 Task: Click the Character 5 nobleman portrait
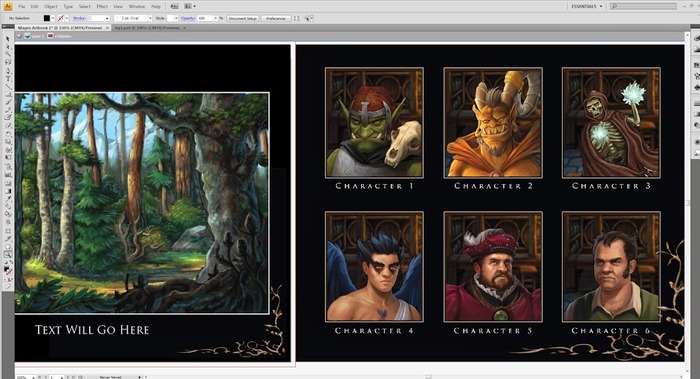(493, 267)
